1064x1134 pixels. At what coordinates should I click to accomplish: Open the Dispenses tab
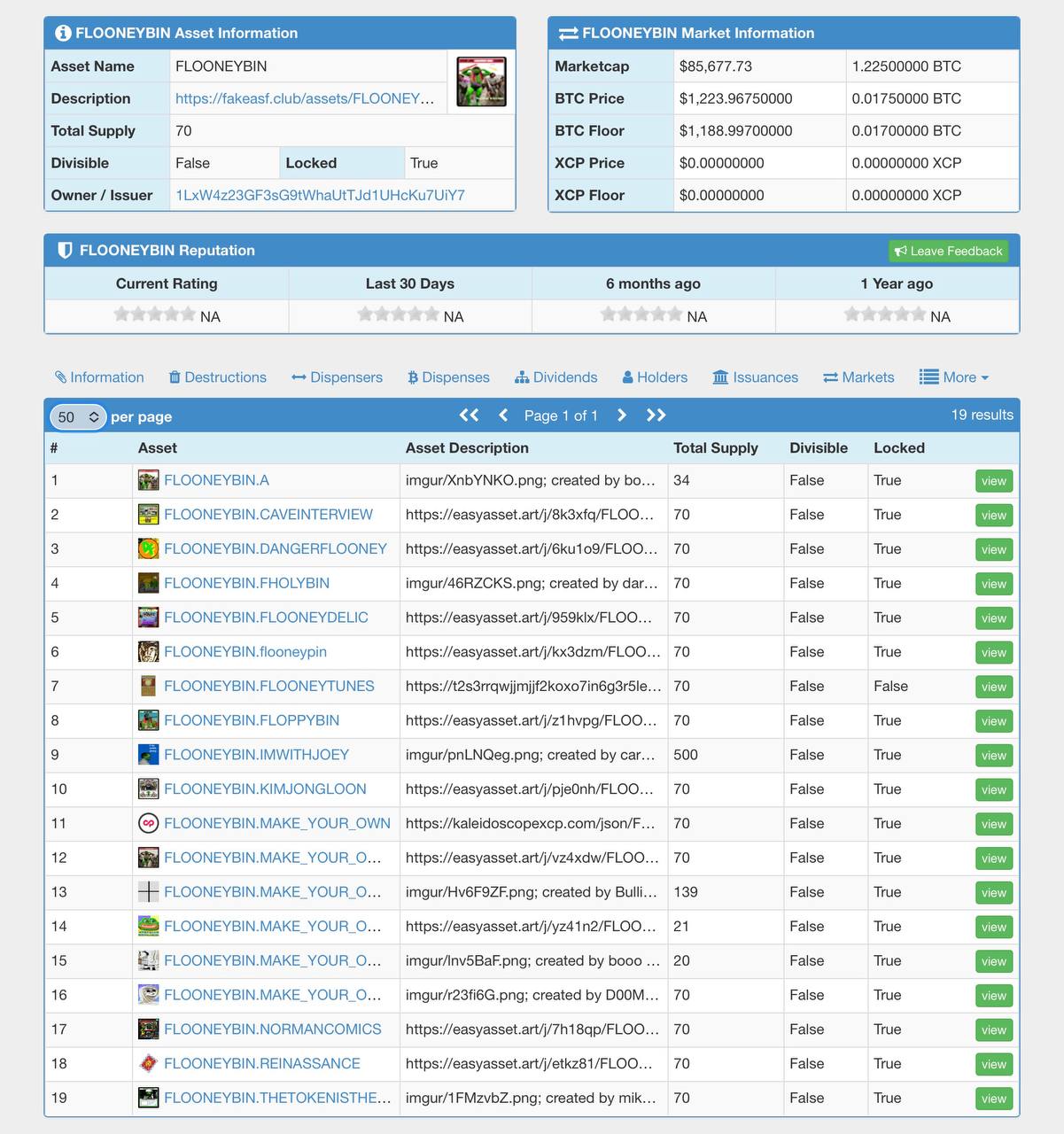pyautogui.click(x=448, y=377)
